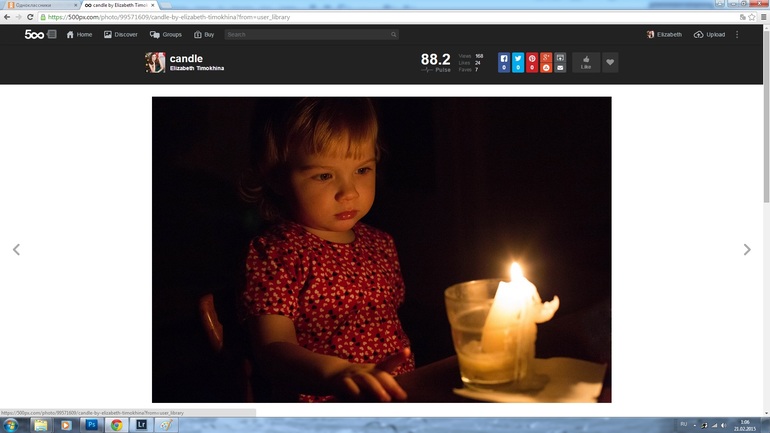Click the Upload button
This screenshot has width=770, height=433.
coord(709,34)
